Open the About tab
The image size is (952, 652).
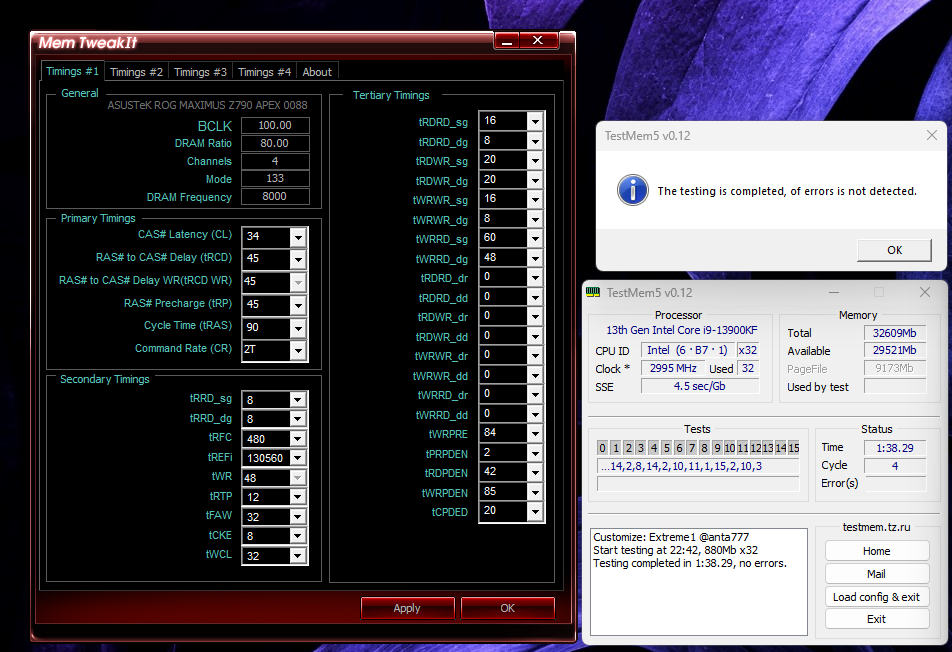point(317,72)
